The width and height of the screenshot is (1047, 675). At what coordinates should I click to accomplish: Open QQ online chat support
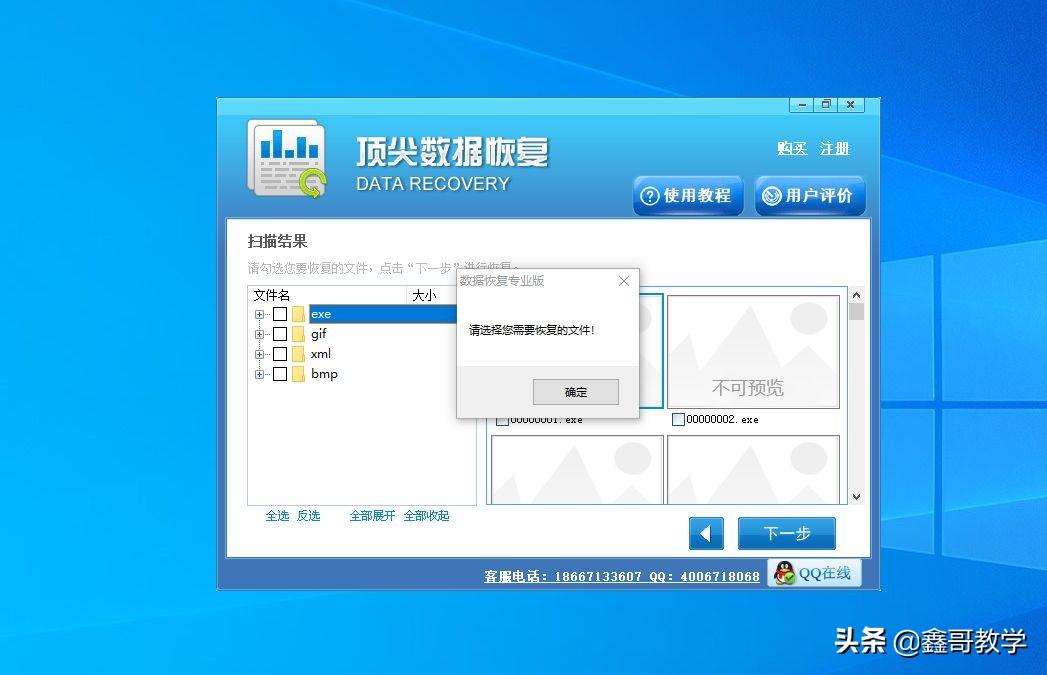[814, 574]
